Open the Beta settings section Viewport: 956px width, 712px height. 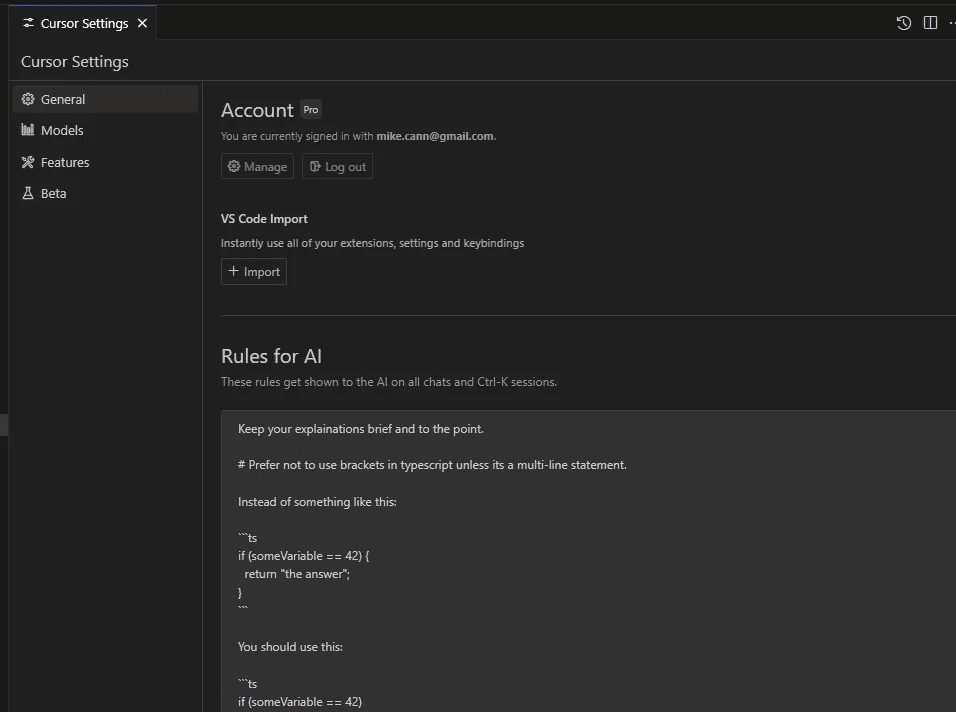point(54,193)
